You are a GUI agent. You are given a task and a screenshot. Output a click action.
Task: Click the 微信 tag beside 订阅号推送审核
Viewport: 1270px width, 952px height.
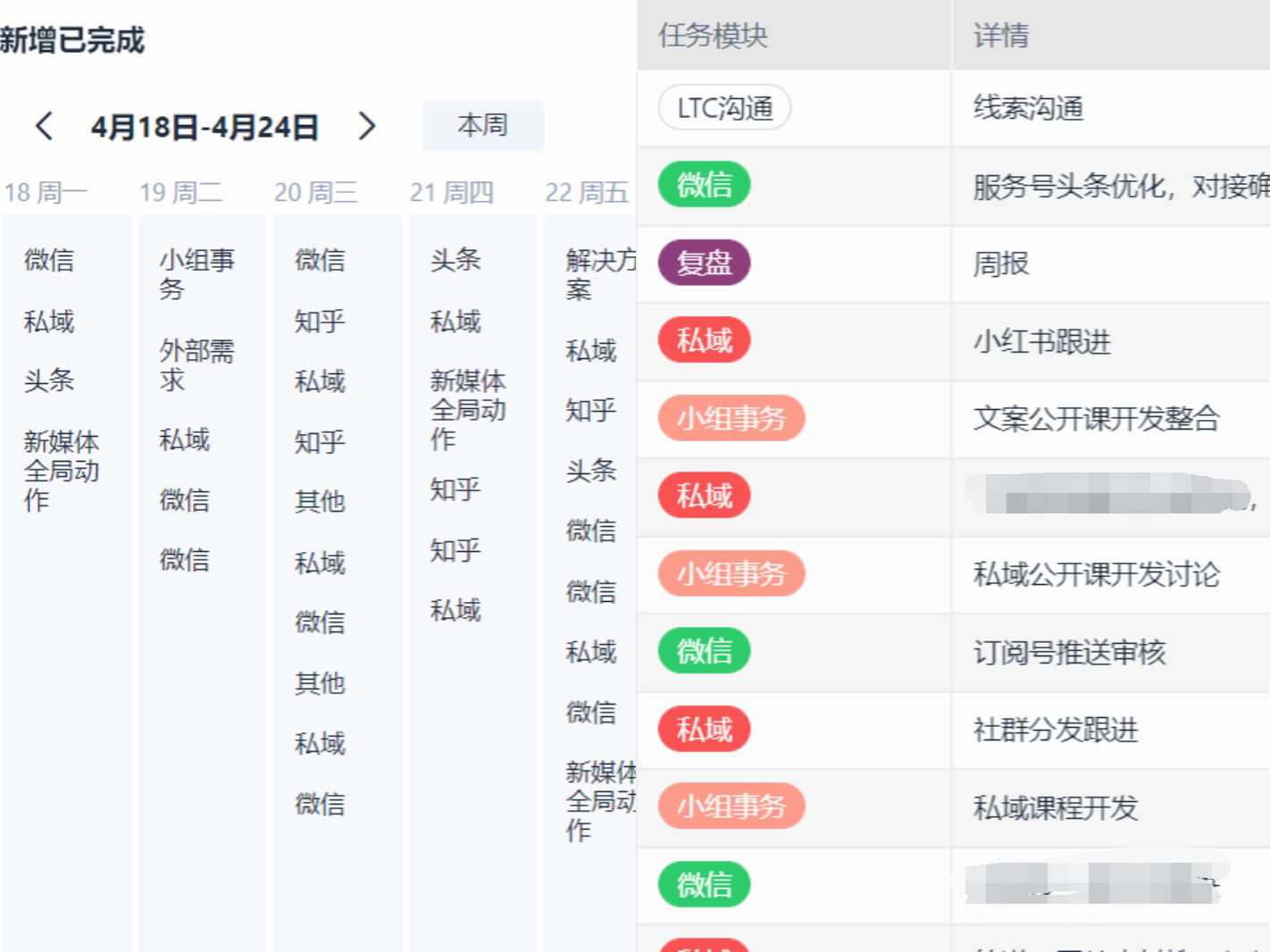pos(704,651)
